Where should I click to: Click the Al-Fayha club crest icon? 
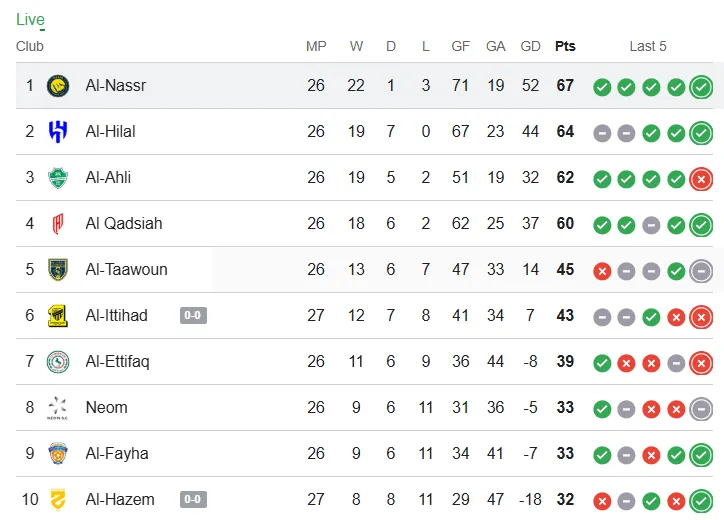point(58,454)
